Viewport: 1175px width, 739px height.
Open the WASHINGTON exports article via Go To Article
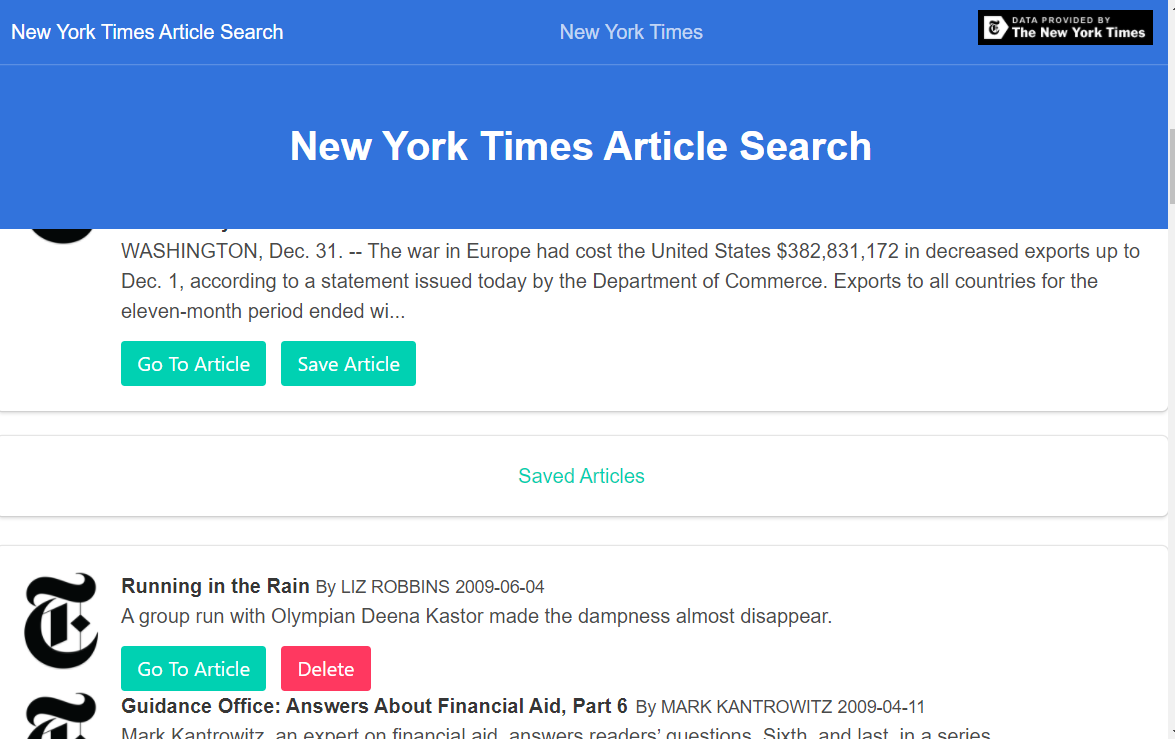point(193,364)
